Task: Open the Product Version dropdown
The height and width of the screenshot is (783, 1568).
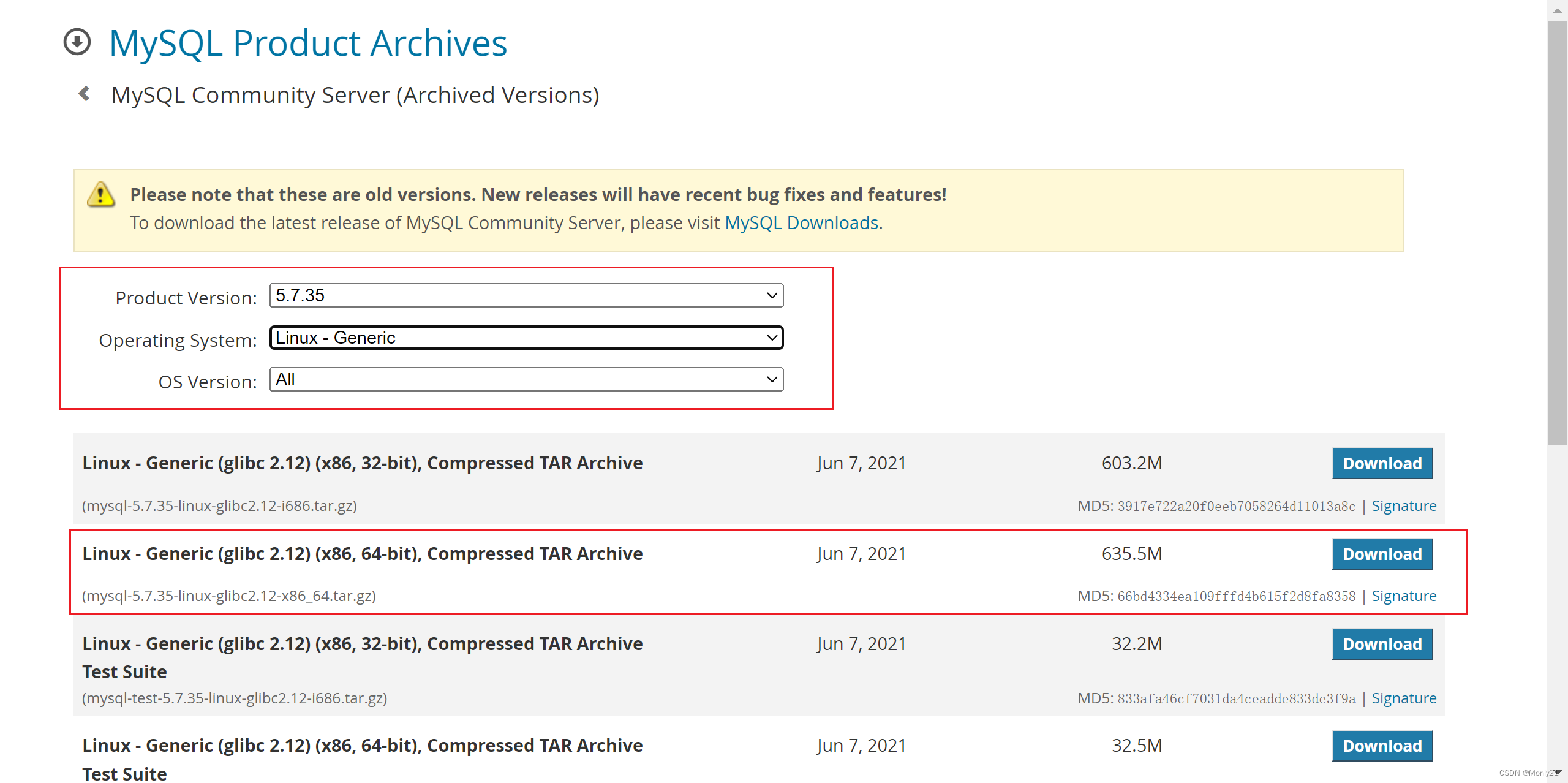Action: click(526, 295)
